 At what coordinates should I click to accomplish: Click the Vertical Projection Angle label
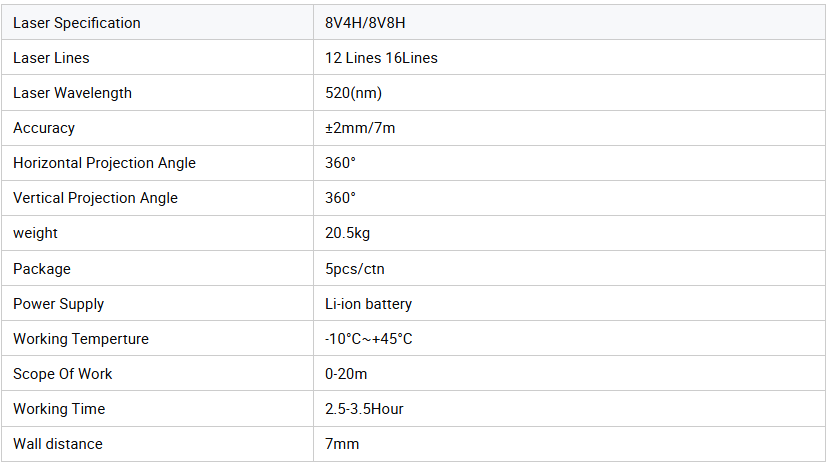tap(96, 198)
